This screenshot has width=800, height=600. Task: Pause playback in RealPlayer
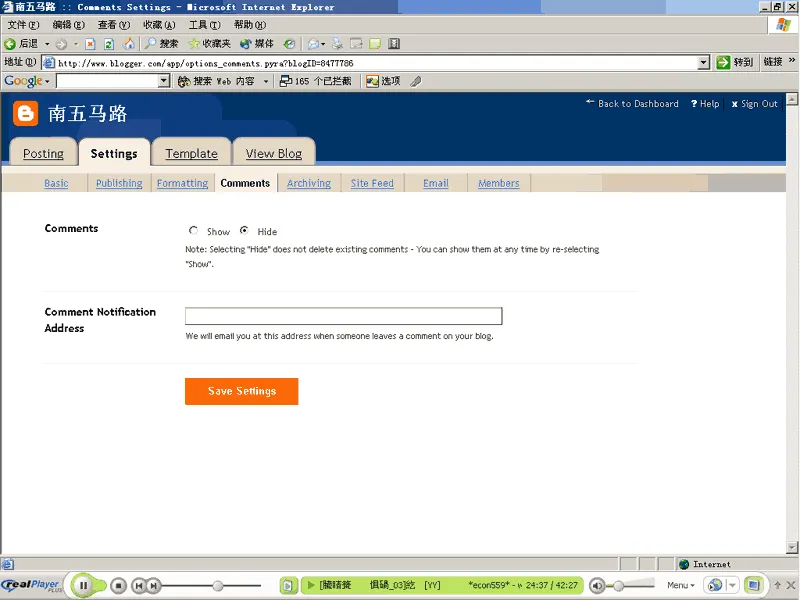tap(84, 585)
